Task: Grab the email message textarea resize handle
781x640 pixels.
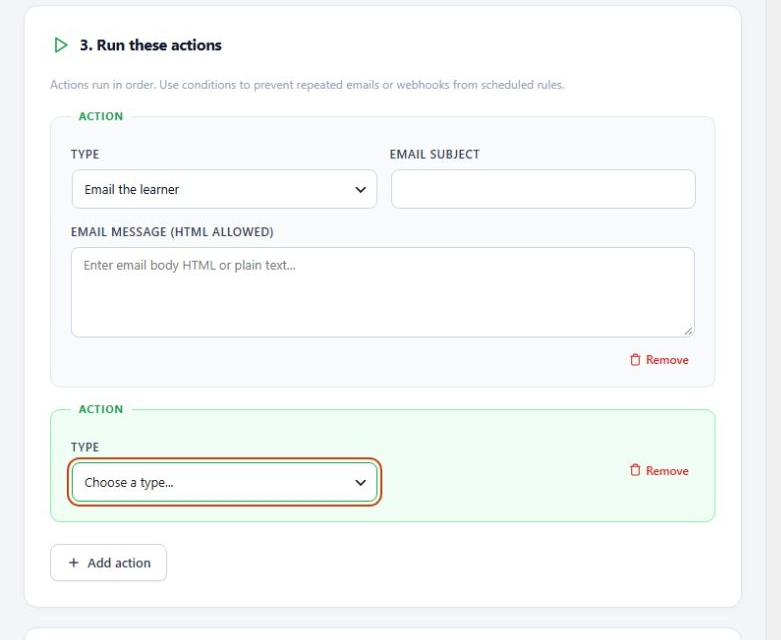Action: 688,331
